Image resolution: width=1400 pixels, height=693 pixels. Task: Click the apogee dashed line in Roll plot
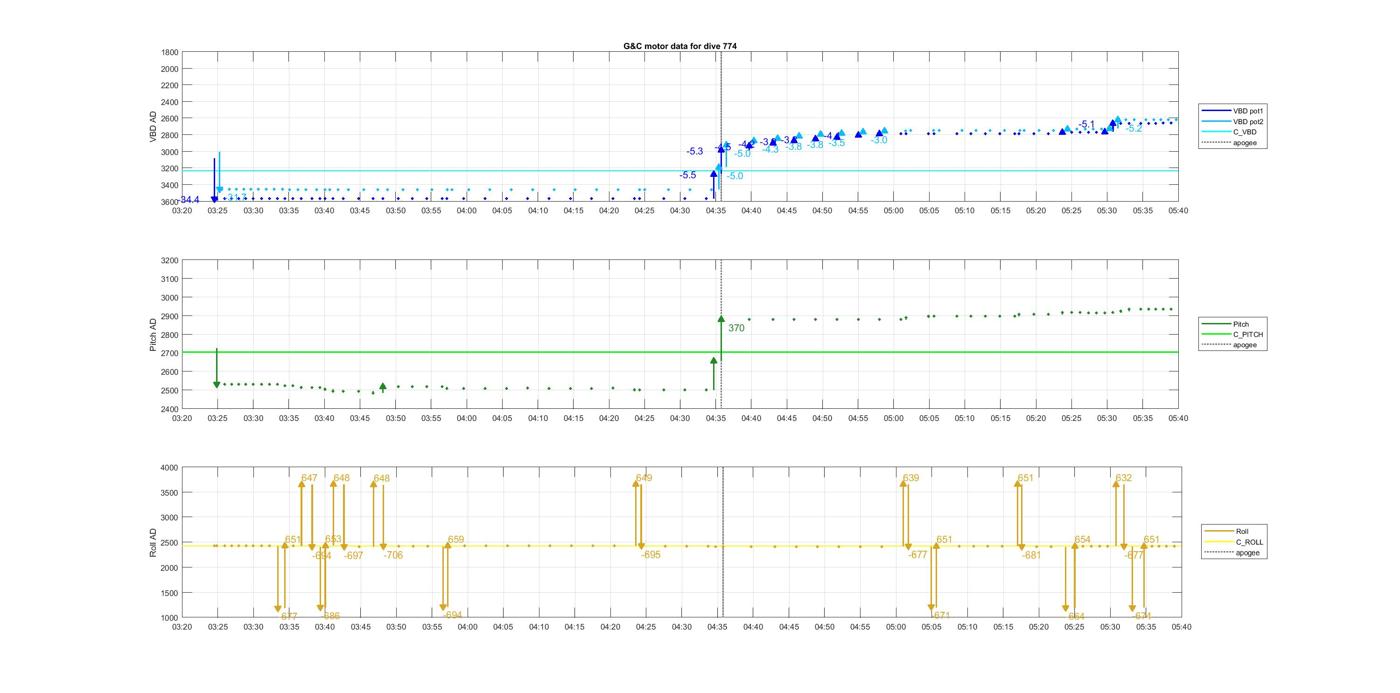723,542
